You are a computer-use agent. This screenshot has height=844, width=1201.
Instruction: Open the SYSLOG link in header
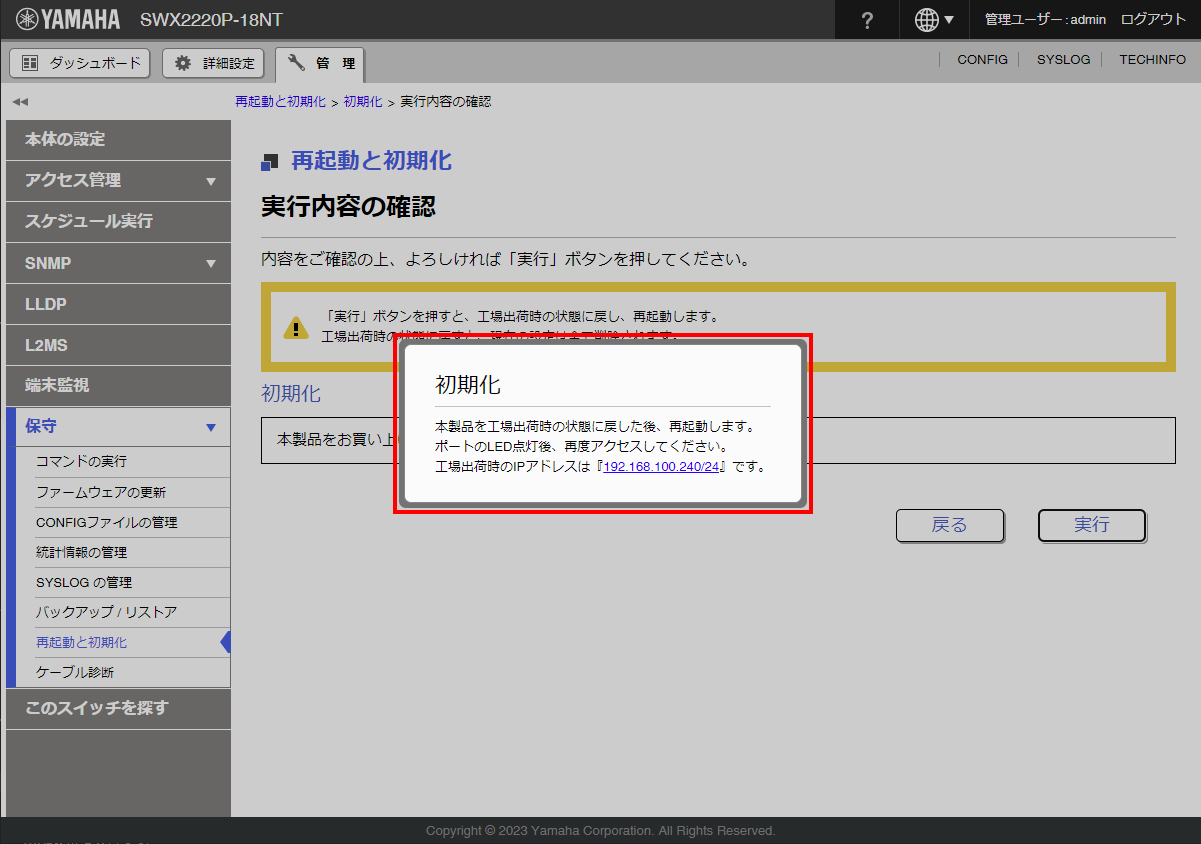(1063, 60)
